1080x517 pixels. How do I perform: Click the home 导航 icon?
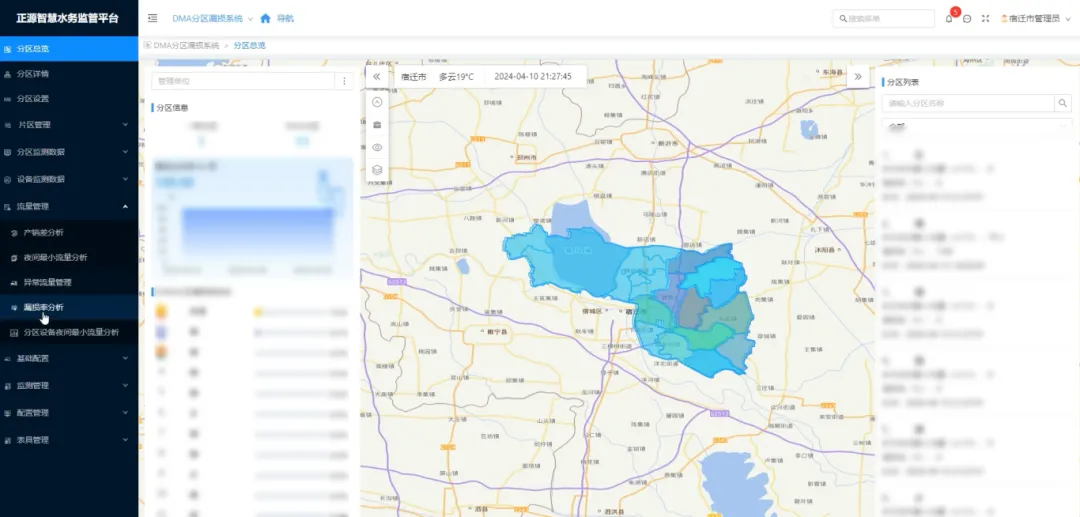pyautogui.click(x=265, y=18)
